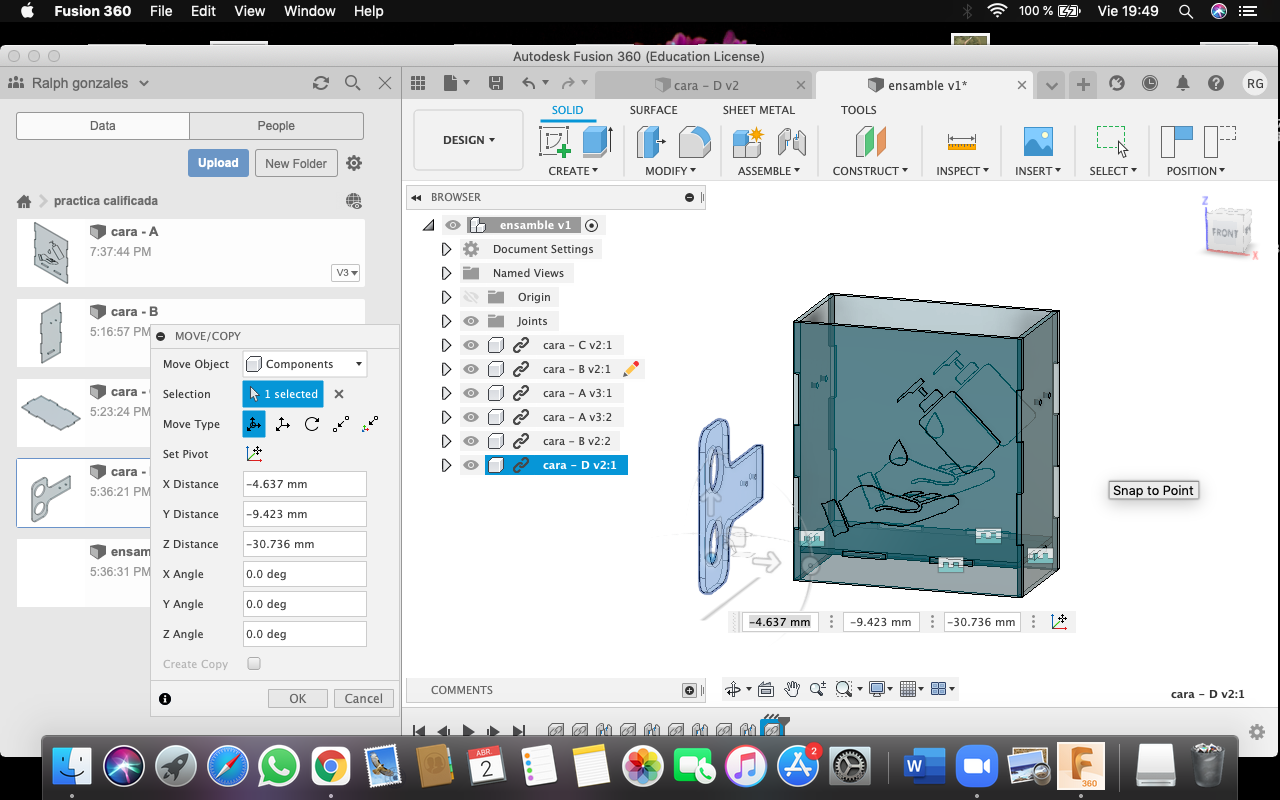Viewport: 1280px width, 800px height.
Task: Open the V3 version dropdown for cara - A
Action: pos(346,273)
